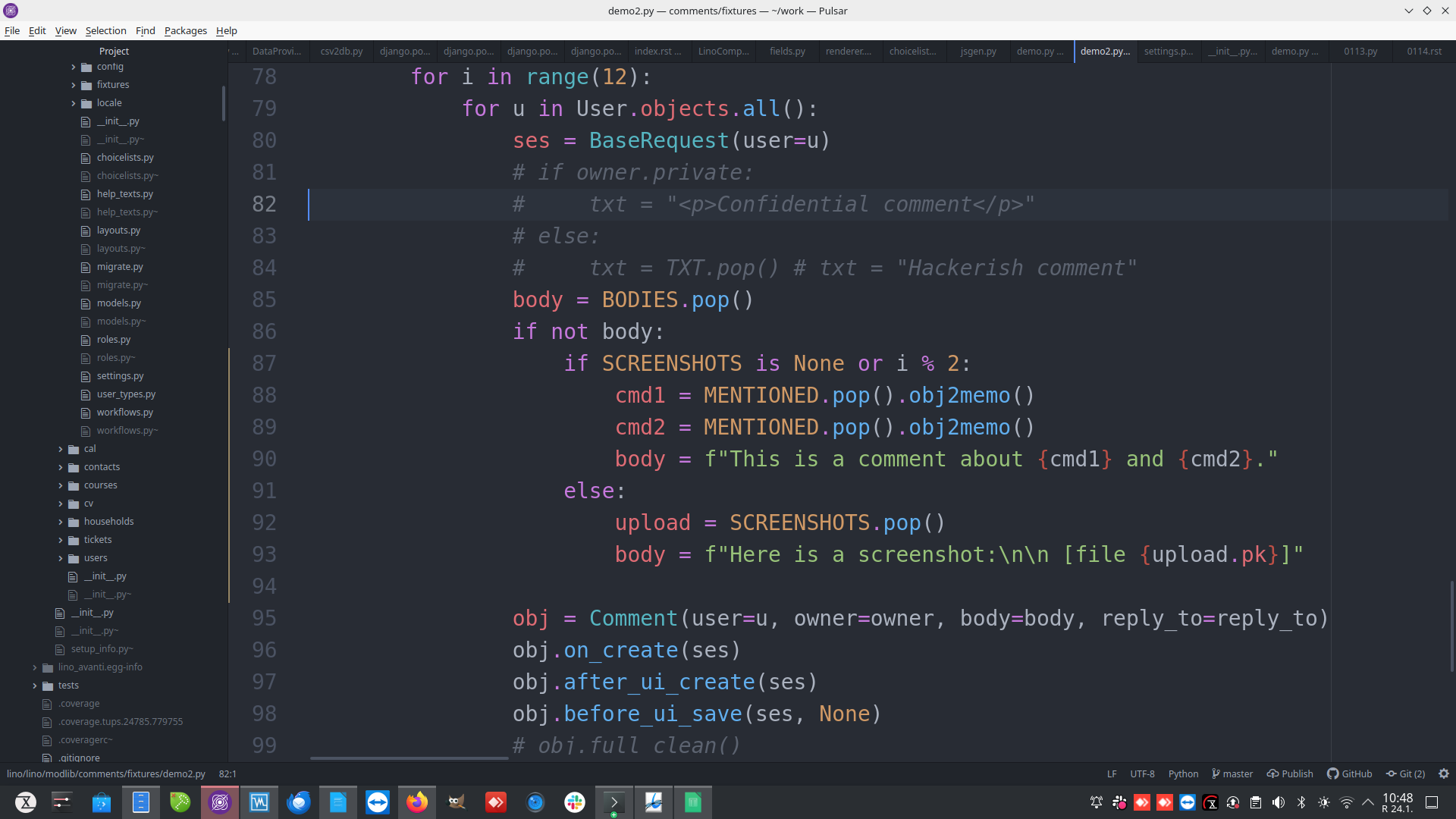Screen dimensions: 1456x819
Task: Open models.py in the project tree
Action: 118,303
